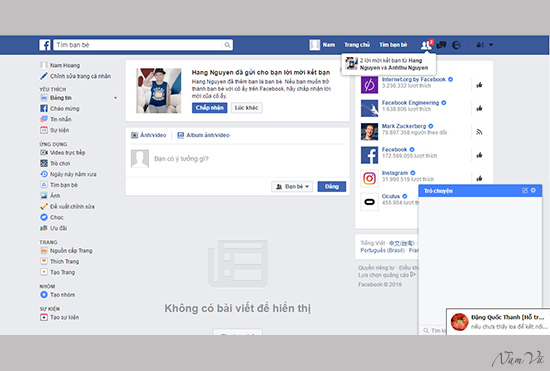Open Ảnh in sidebar
550x371 pixels.
coord(50,196)
